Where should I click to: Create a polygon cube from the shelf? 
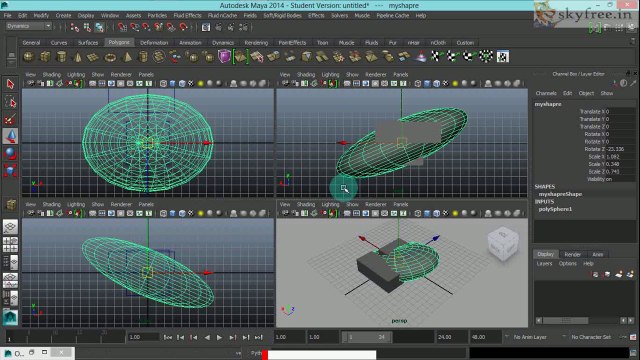(45, 57)
